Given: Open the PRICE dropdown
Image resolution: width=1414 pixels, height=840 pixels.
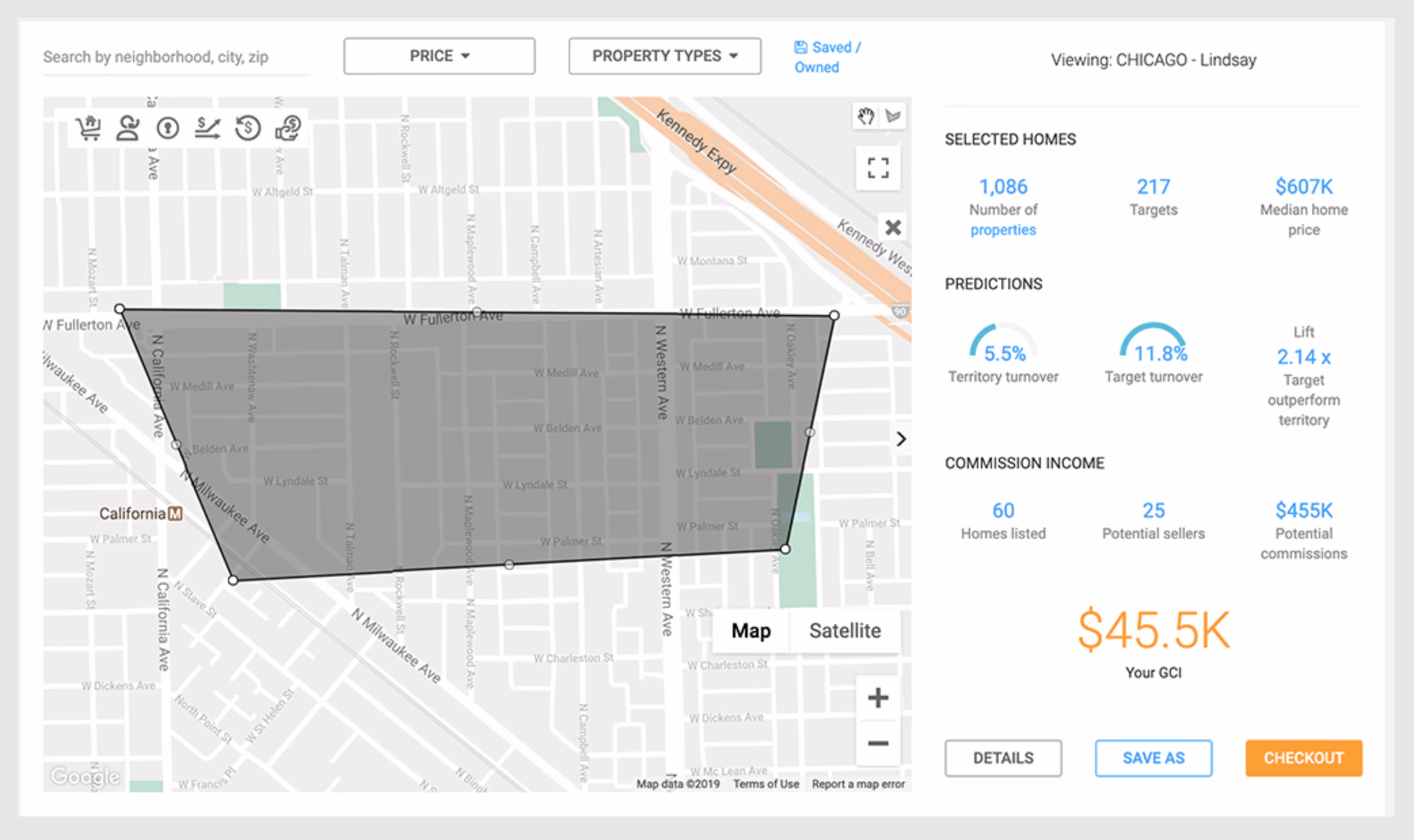Looking at the screenshot, I should coord(439,56).
